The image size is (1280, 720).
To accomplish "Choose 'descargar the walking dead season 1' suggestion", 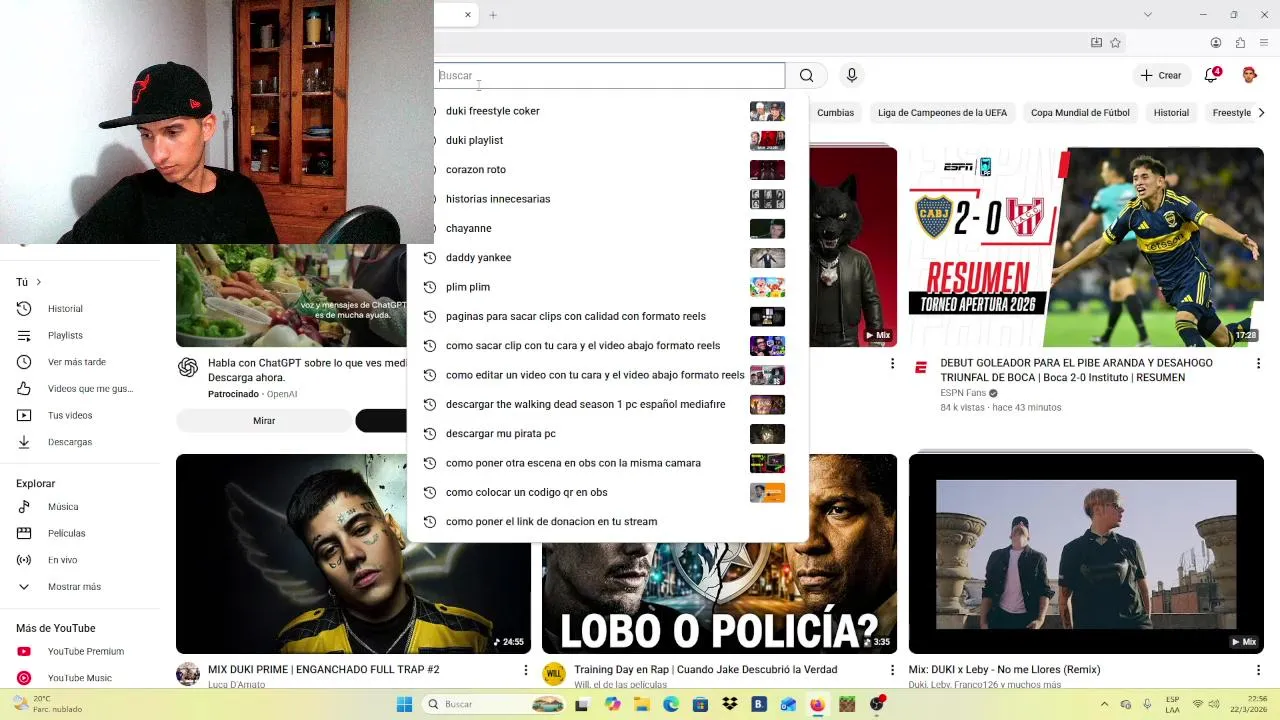I will pyautogui.click(x=608, y=404).
